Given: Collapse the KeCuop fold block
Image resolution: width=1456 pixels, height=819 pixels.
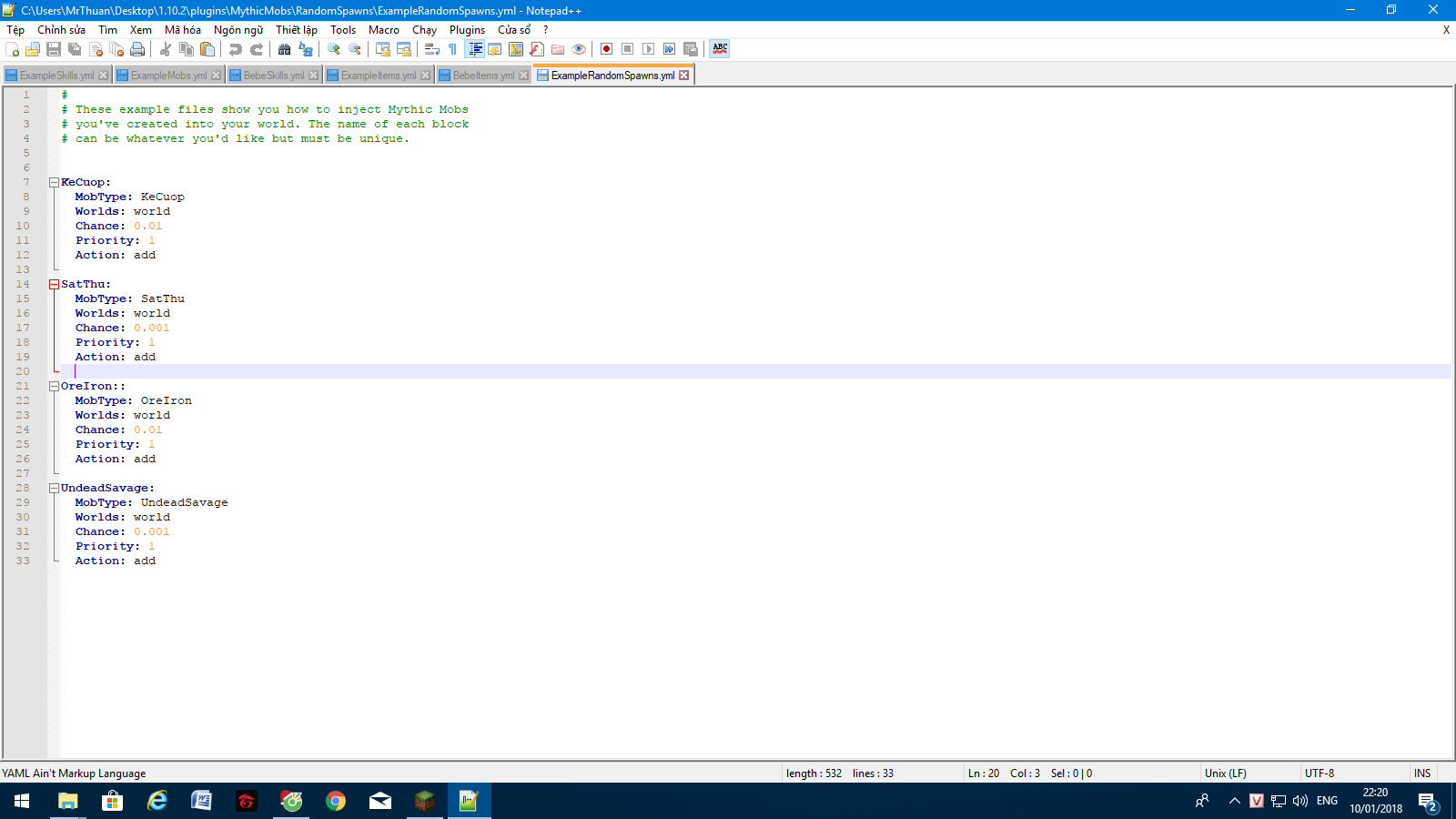Looking at the screenshot, I should 54,183.
